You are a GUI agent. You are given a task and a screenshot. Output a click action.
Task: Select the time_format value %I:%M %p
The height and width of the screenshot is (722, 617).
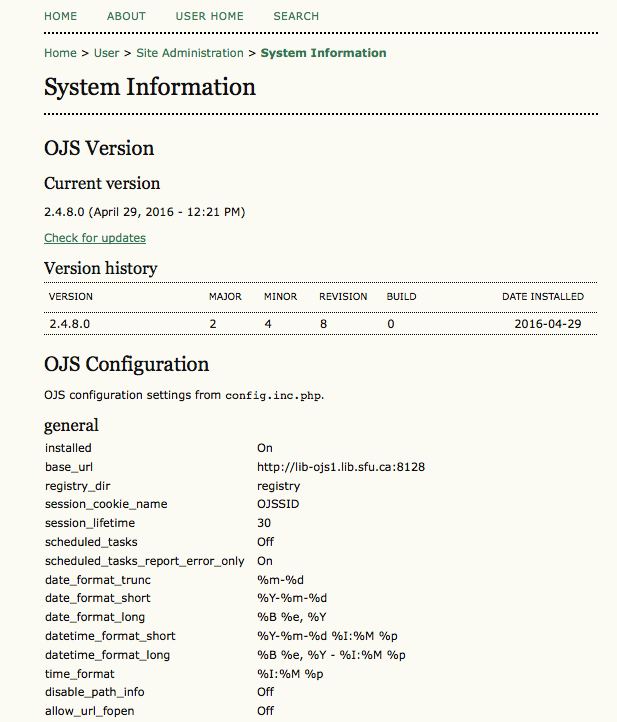(290, 674)
